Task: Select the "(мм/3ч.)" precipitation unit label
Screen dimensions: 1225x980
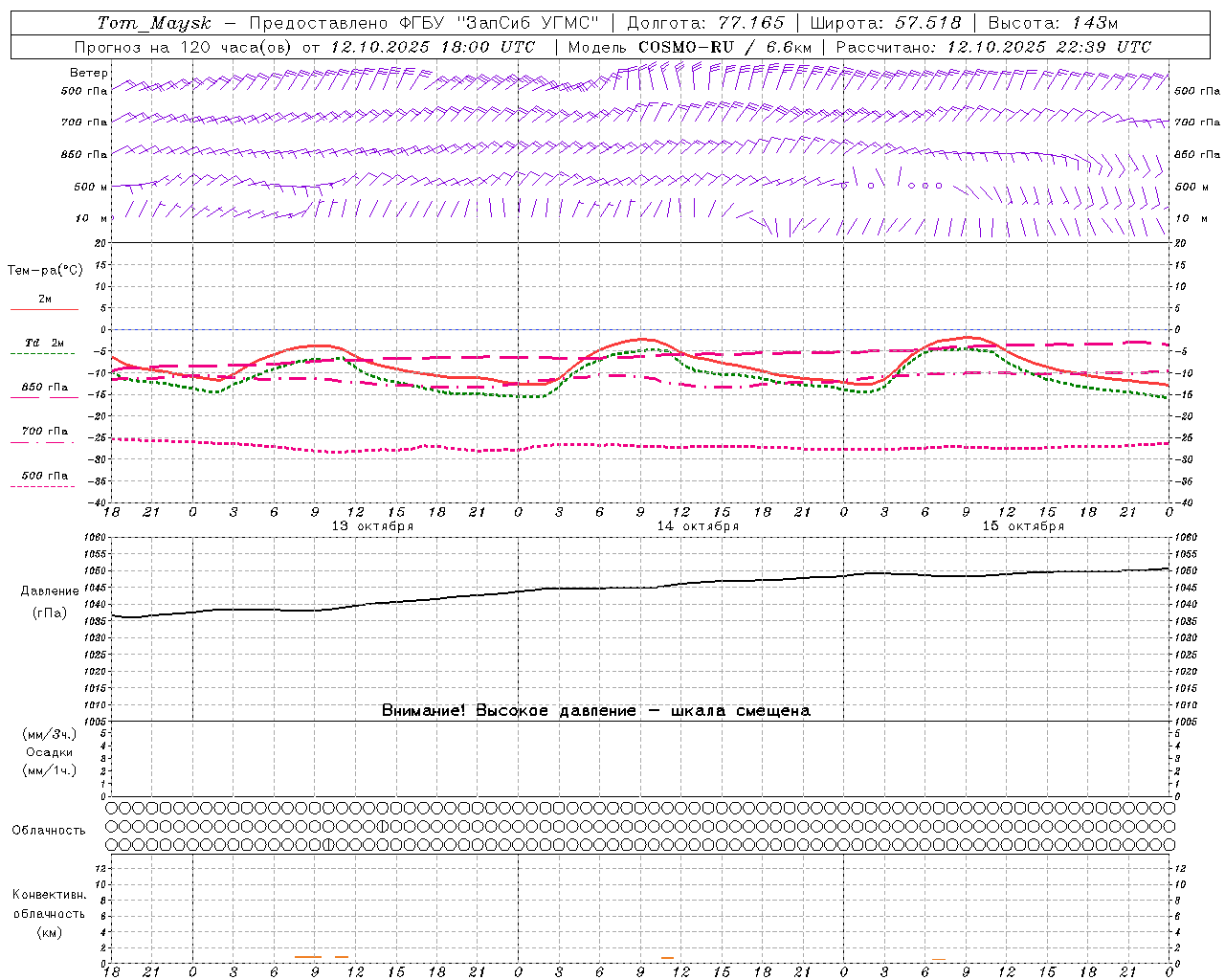Action: 50,734
